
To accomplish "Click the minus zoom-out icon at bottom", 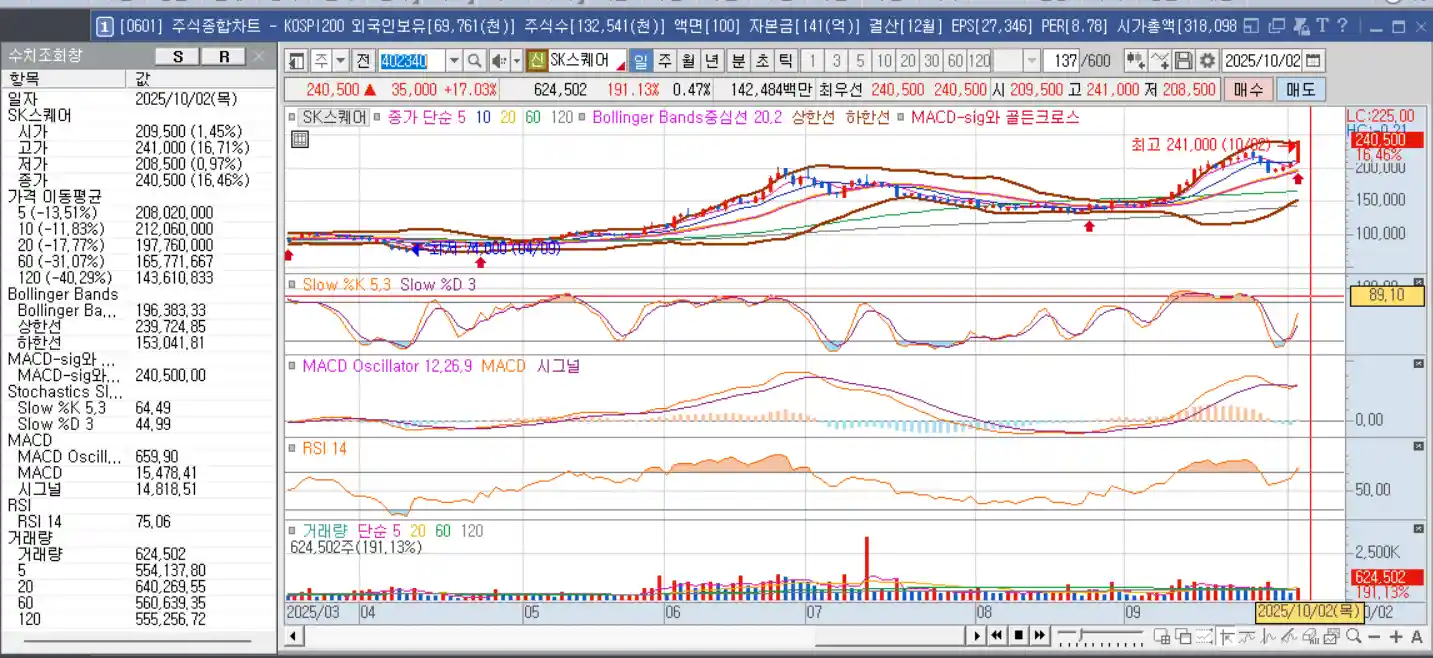I will [1374, 636].
